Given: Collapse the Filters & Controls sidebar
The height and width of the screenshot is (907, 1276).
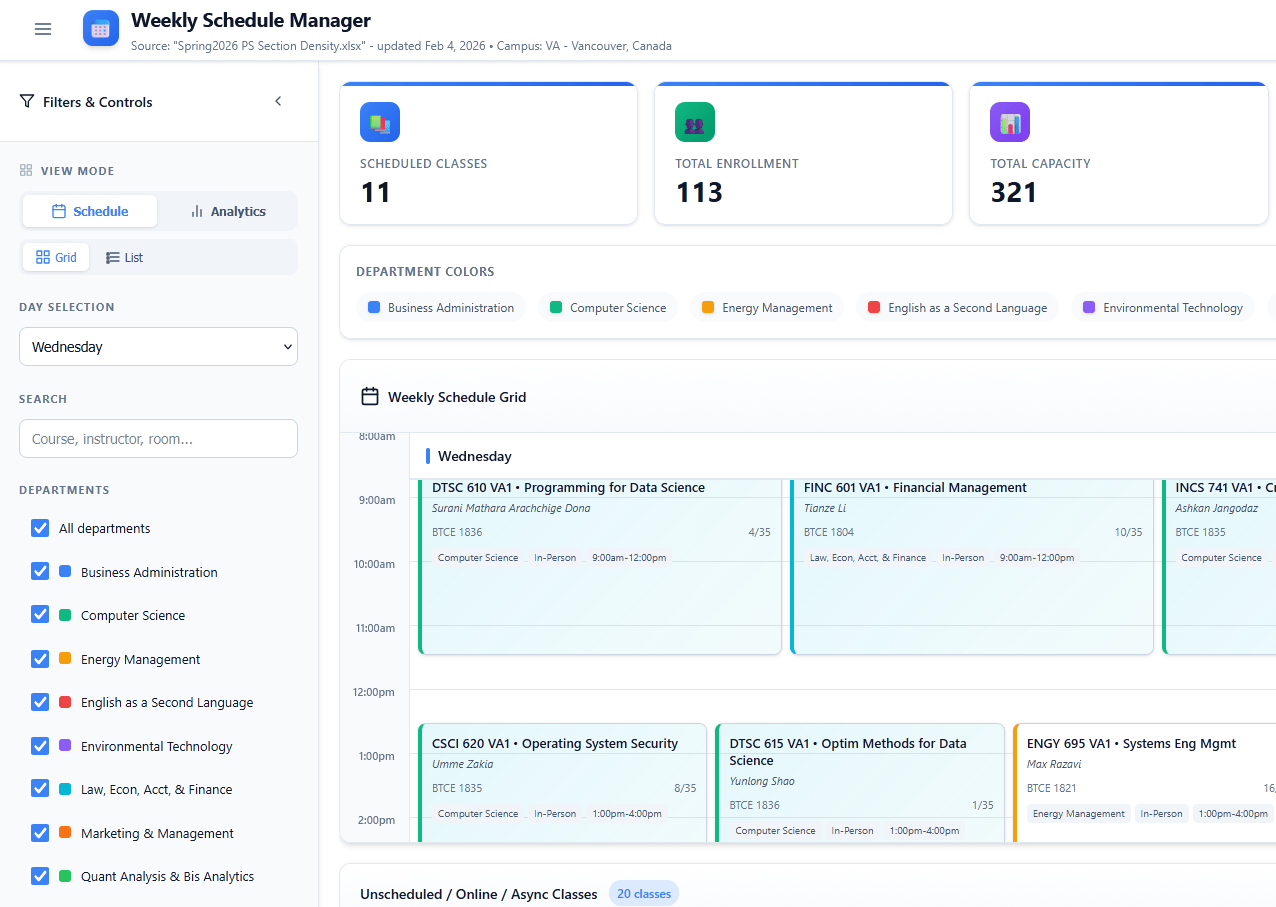Looking at the screenshot, I should (x=278, y=100).
